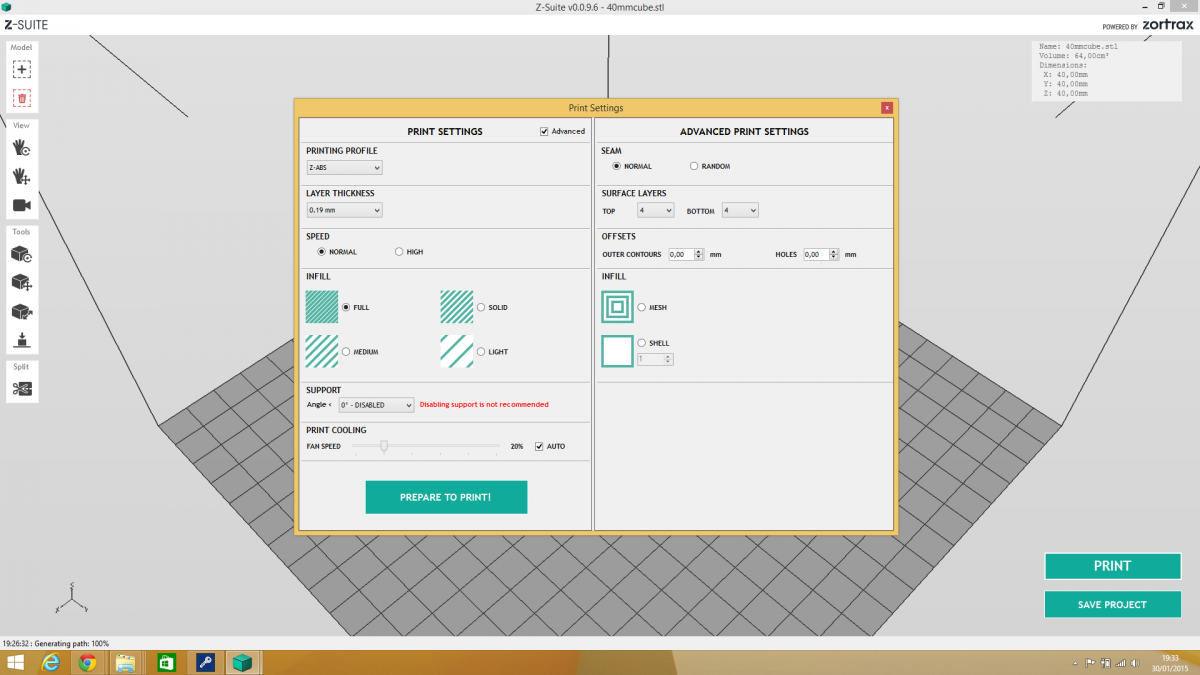1200x675 pixels.
Task: Select the HIGH speed radio button
Action: coord(399,252)
